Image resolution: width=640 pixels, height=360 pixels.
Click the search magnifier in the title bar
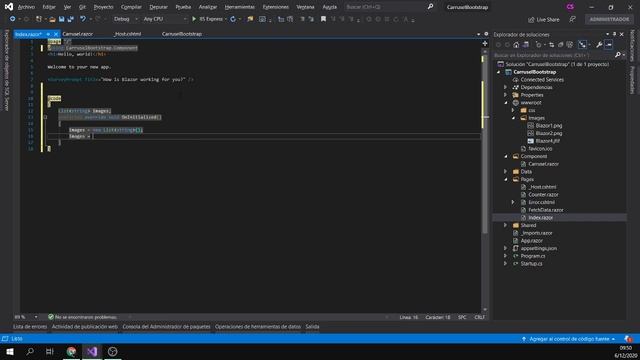coord(430,7)
